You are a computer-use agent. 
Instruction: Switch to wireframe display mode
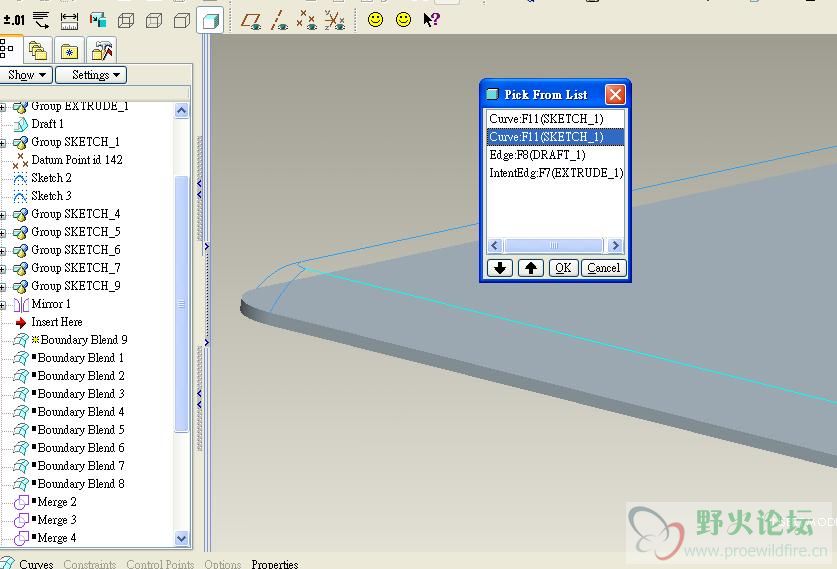[x=125, y=21]
